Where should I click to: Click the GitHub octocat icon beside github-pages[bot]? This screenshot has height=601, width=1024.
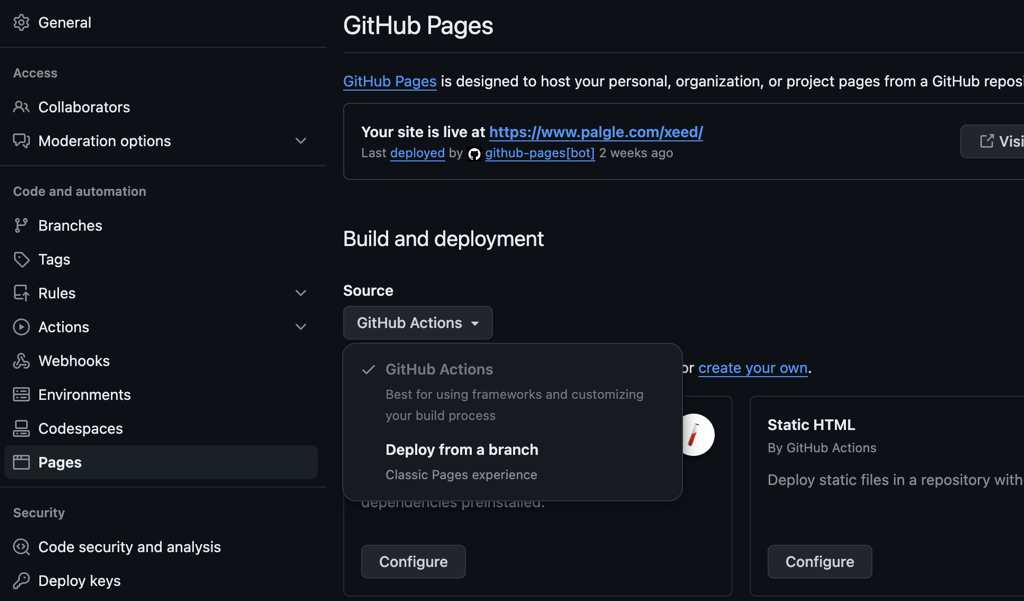[x=474, y=154]
